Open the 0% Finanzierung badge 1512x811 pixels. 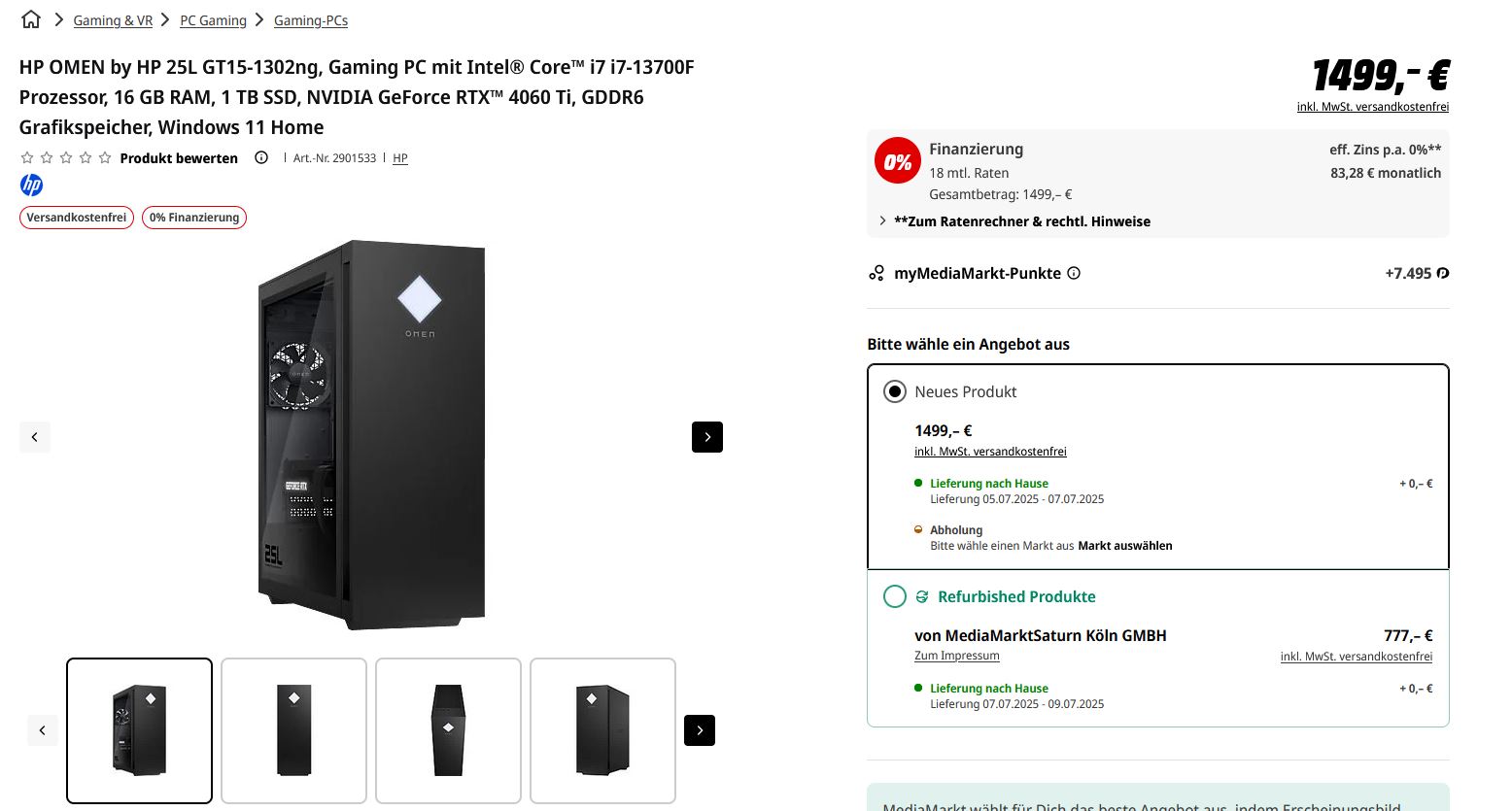pyautogui.click(x=194, y=218)
